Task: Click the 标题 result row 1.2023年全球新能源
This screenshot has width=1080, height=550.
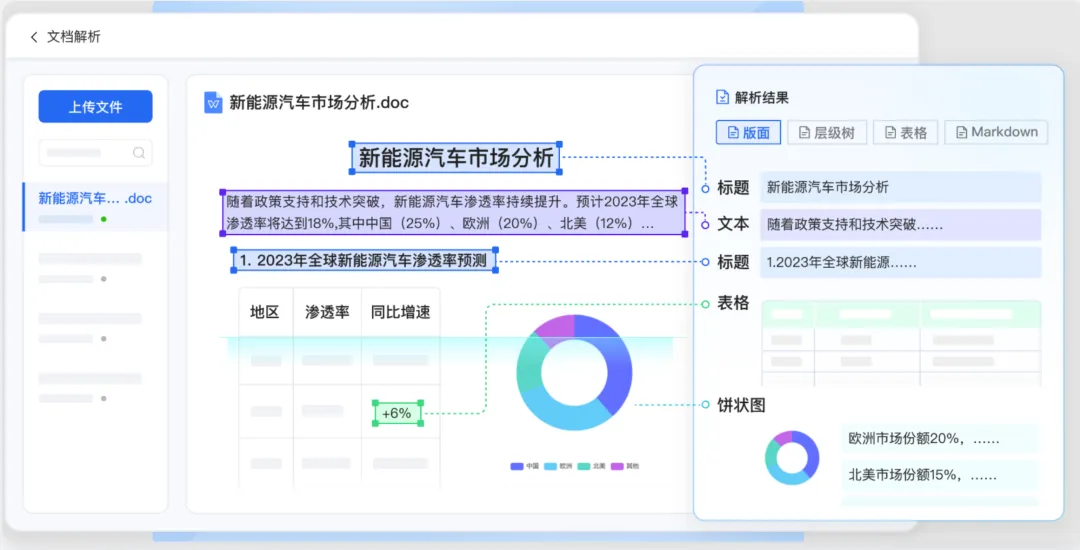Action: click(x=900, y=262)
